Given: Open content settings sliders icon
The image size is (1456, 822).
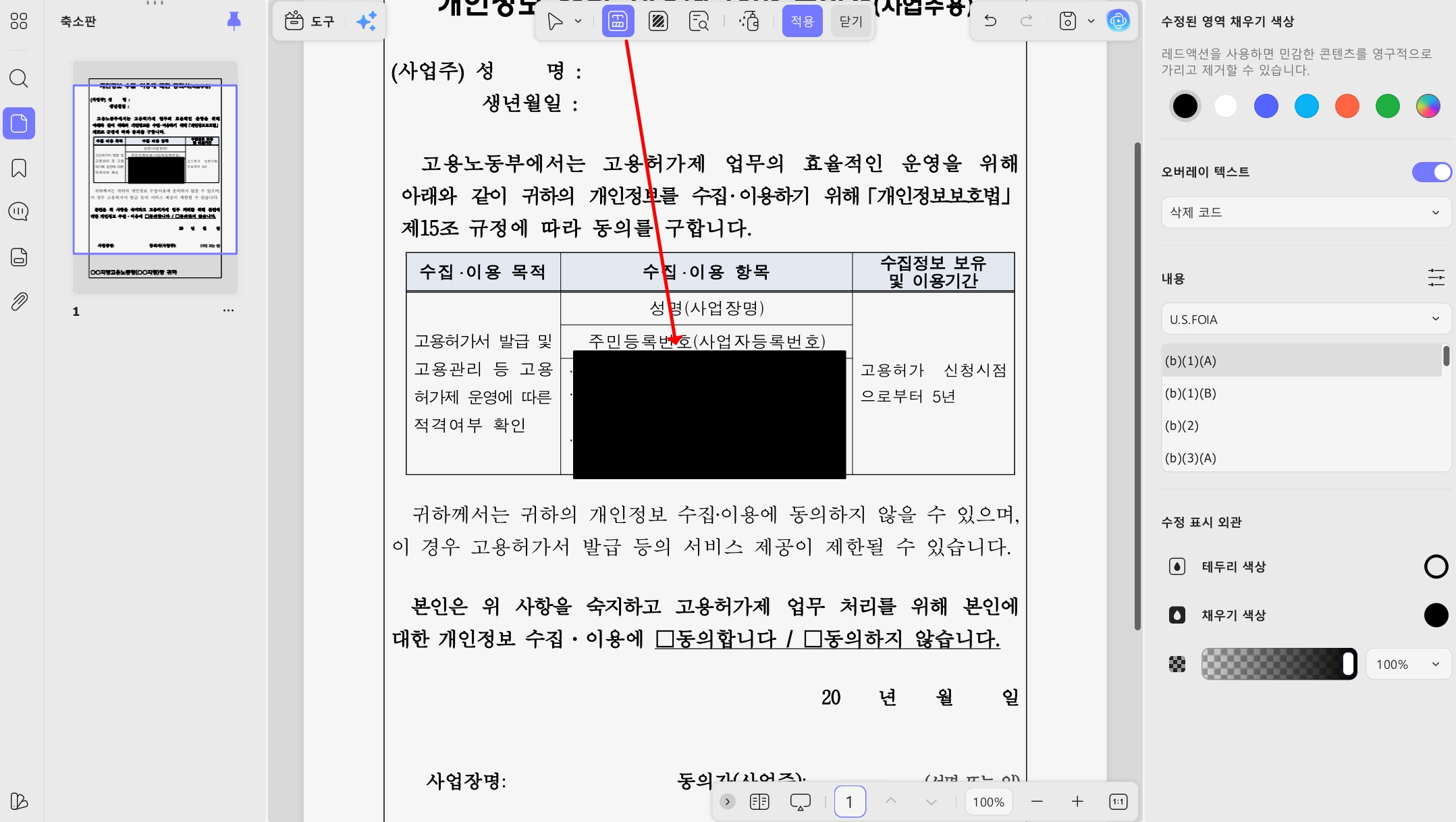Looking at the screenshot, I should (1436, 277).
